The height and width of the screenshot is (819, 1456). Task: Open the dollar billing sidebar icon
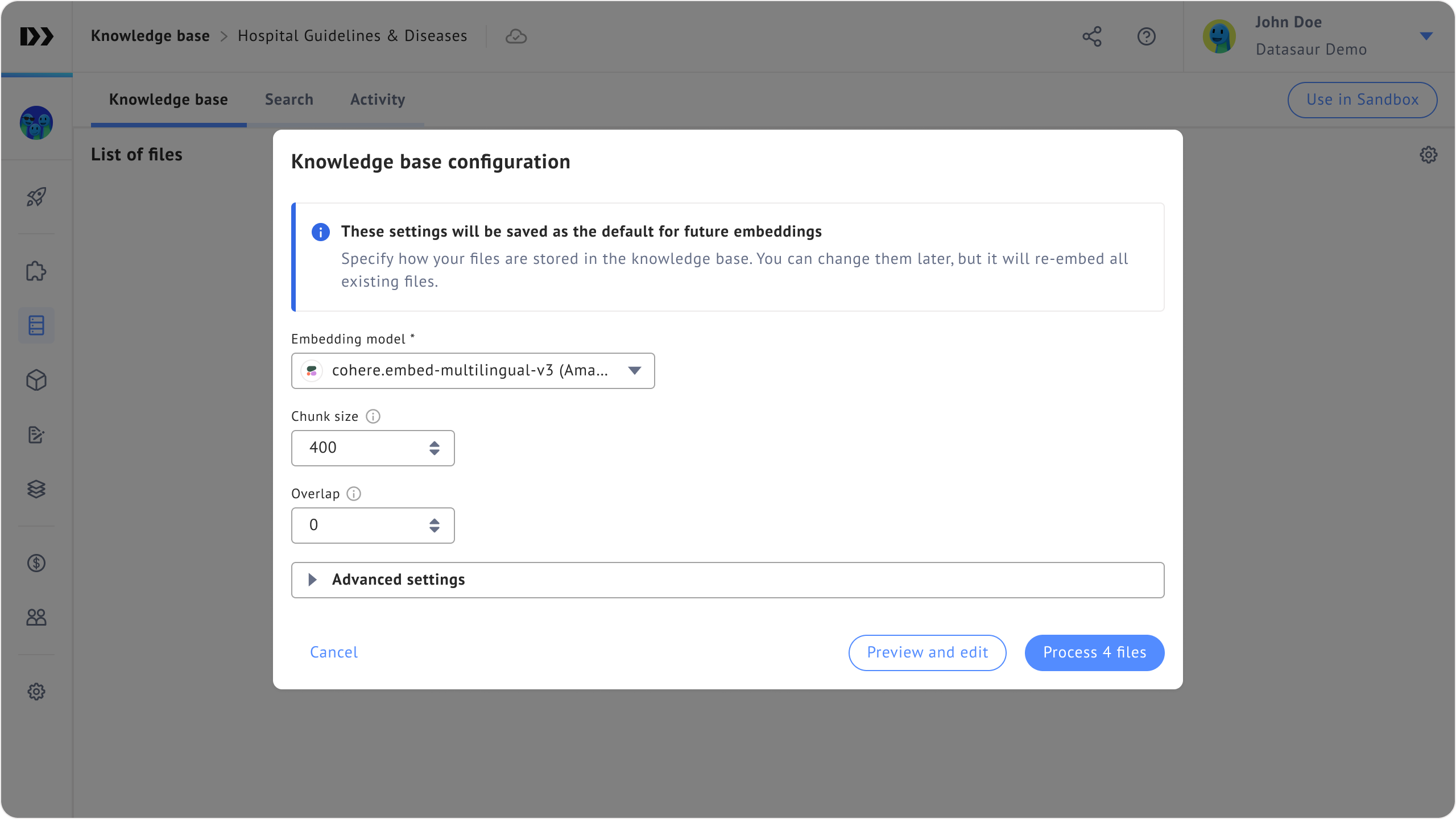(36, 563)
